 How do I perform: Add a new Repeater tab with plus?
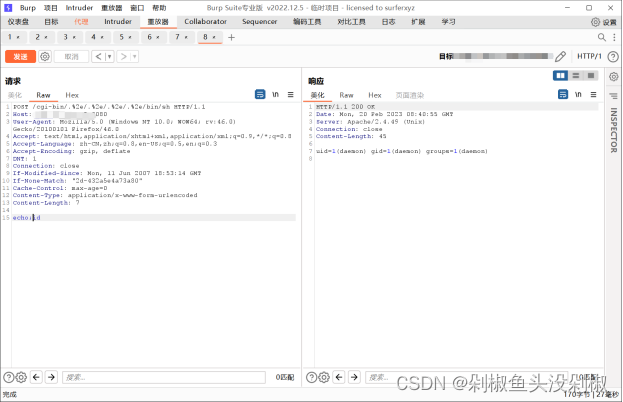(231, 37)
